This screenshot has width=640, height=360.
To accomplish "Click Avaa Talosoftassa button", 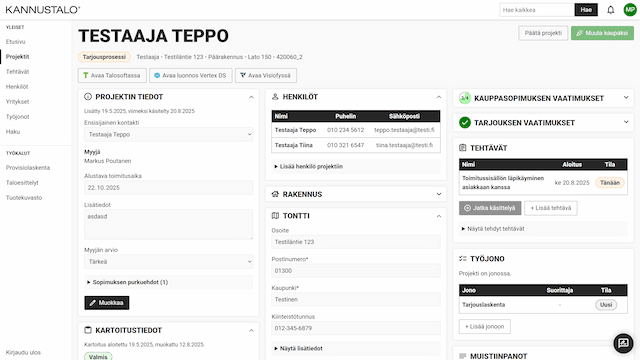I will click(x=112, y=76).
